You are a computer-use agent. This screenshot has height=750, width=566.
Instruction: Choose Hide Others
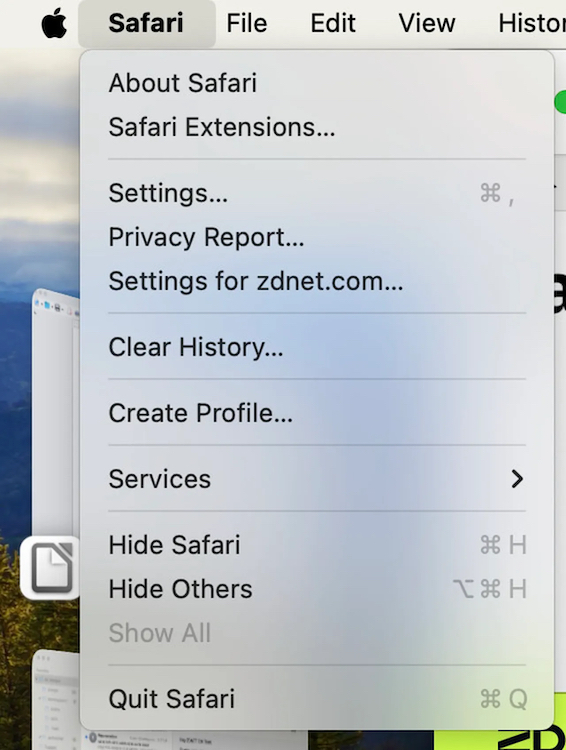click(317, 589)
